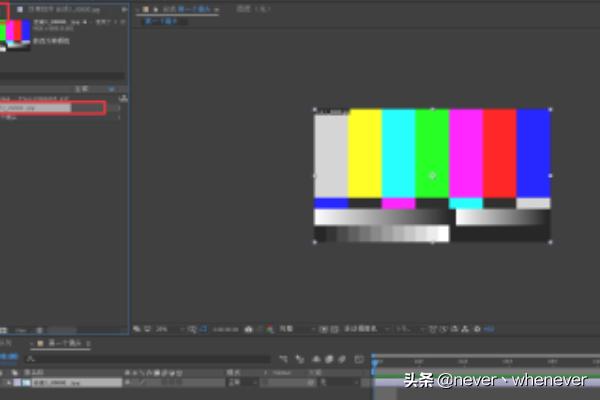
Task: Click the center anchor point of color bars
Action: point(432,175)
